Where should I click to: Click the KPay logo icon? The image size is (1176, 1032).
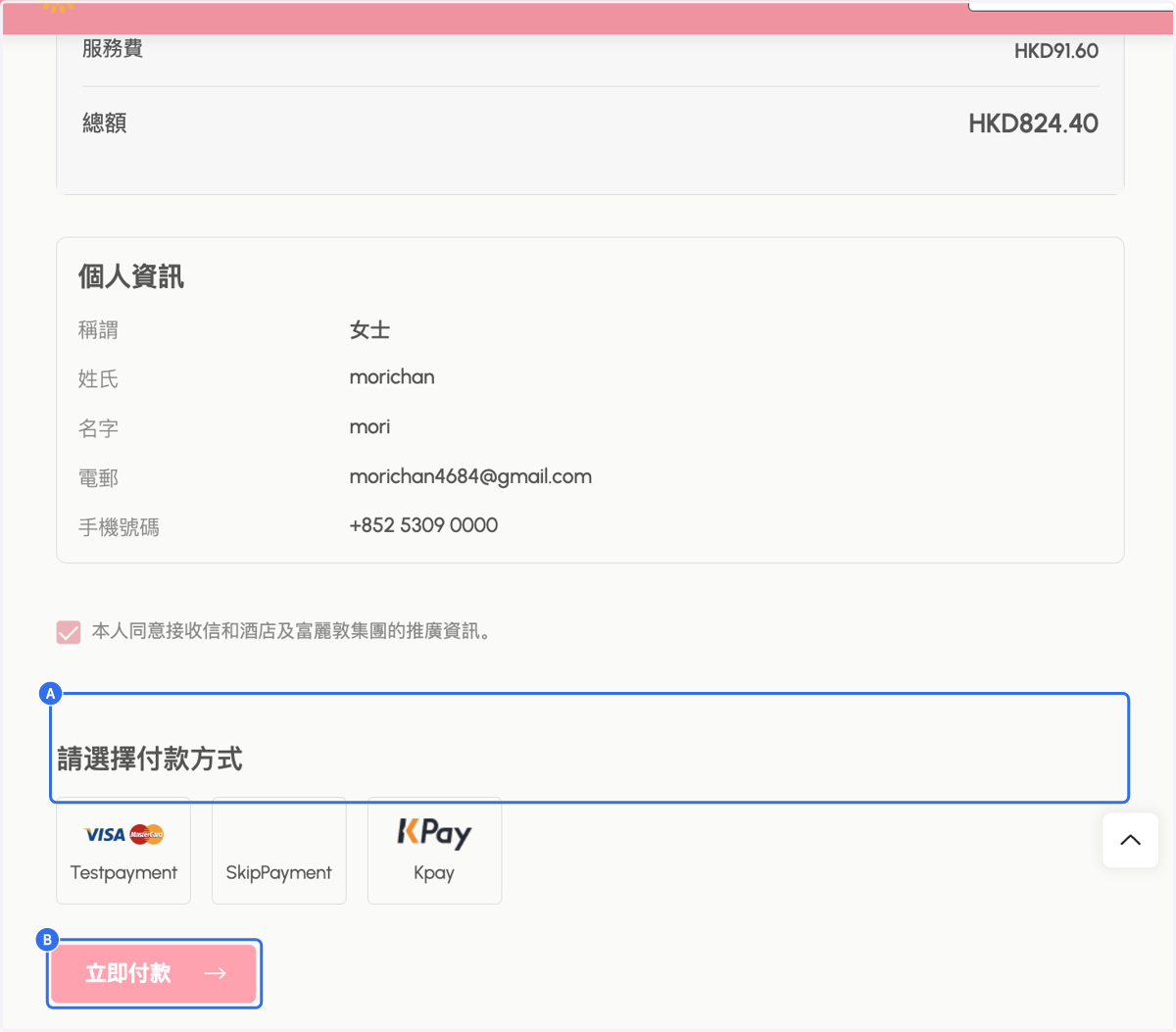click(x=434, y=833)
